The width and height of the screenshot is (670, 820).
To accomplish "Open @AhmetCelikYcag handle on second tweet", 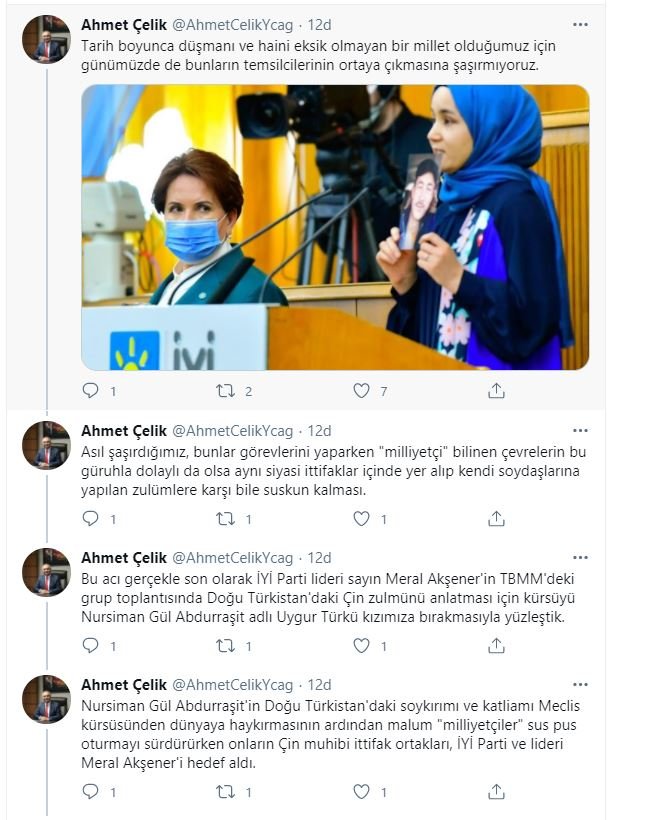I will point(232,431).
